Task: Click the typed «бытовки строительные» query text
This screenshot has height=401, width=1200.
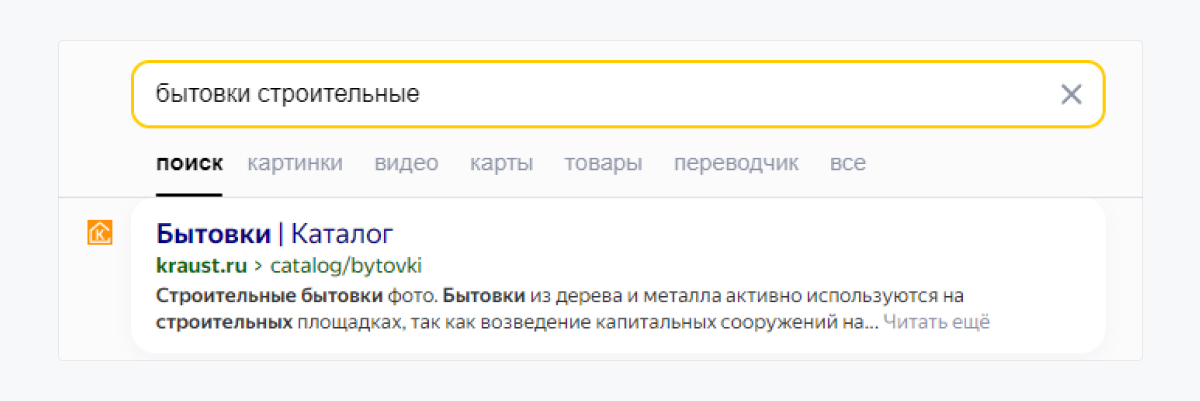Action: pyautogui.click(x=287, y=95)
